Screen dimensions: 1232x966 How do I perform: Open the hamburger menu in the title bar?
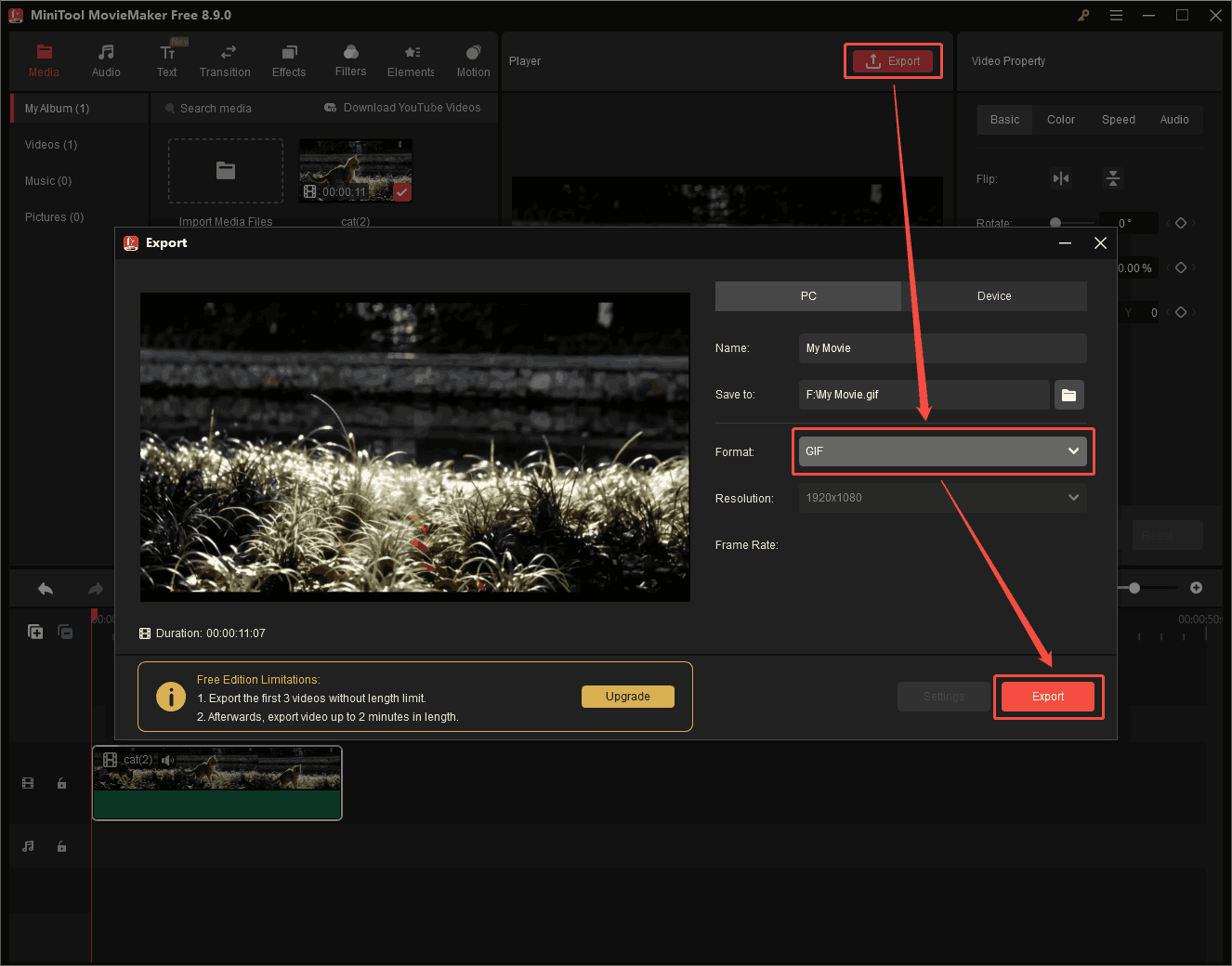[1116, 15]
